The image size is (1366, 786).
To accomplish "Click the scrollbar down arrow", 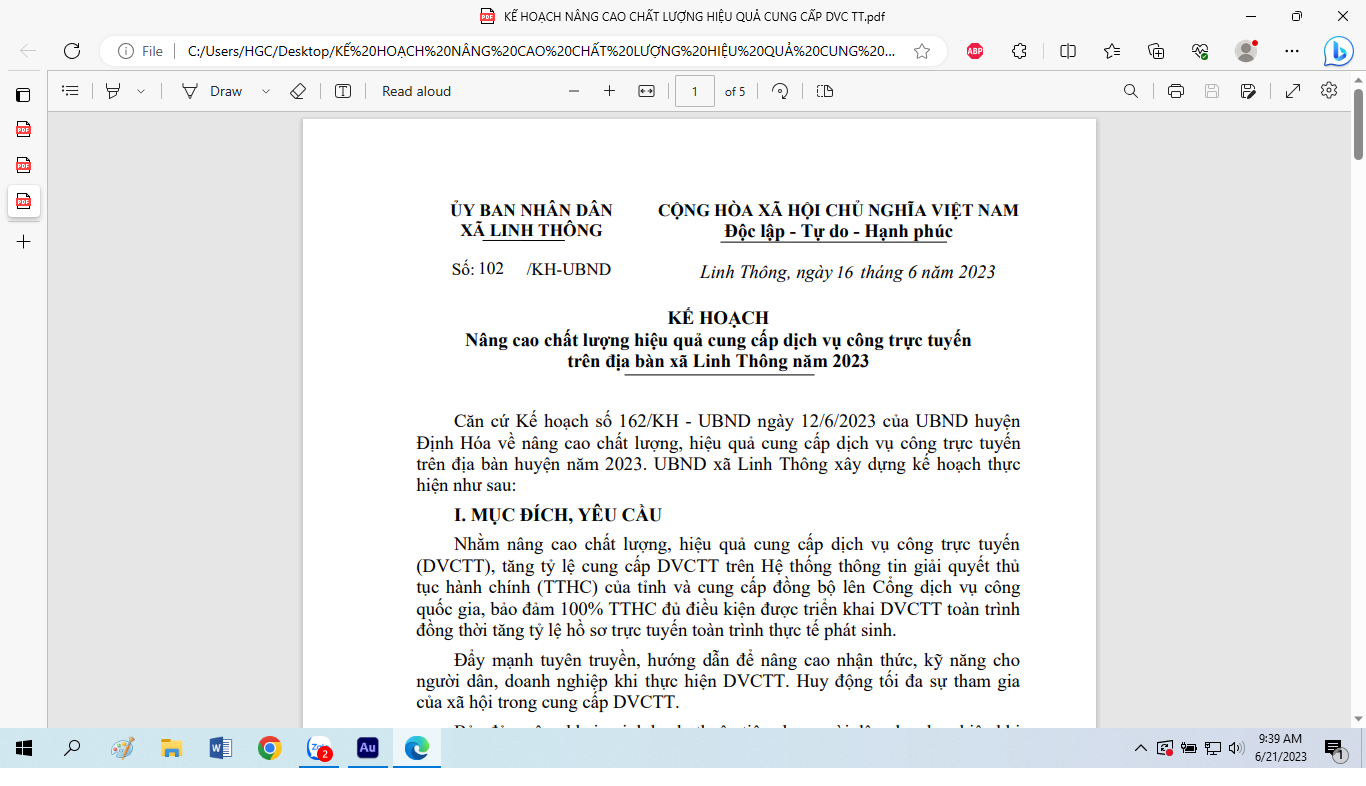I will 1359,718.
